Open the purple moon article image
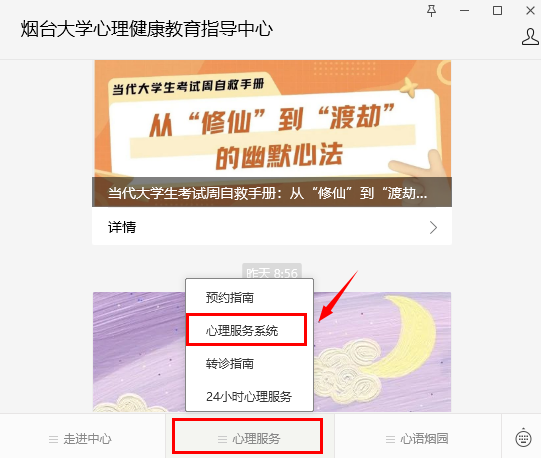 (x=382, y=352)
